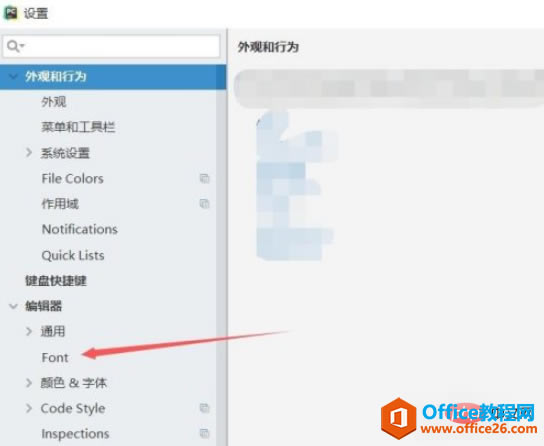Click the PyCharm icon in title bar
Image resolution: width=544 pixels, height=446 pixels.
coord(10,13)
